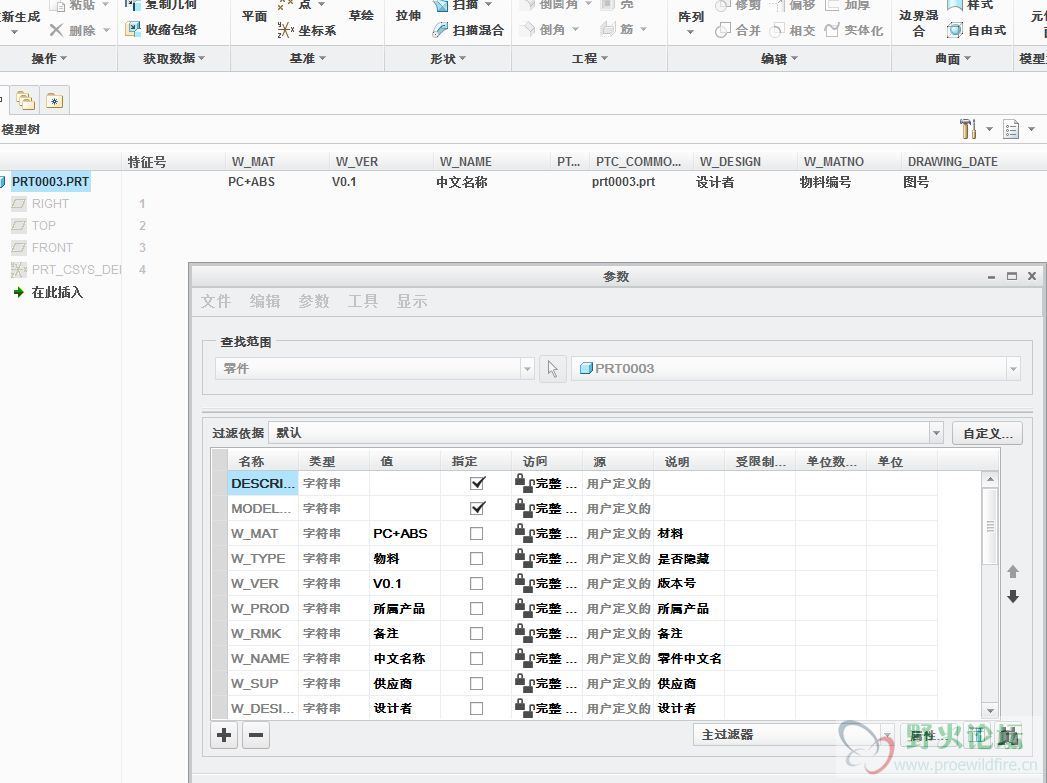
Task: Check the Designate box for W_VER
Action: (x=476, y=583)
